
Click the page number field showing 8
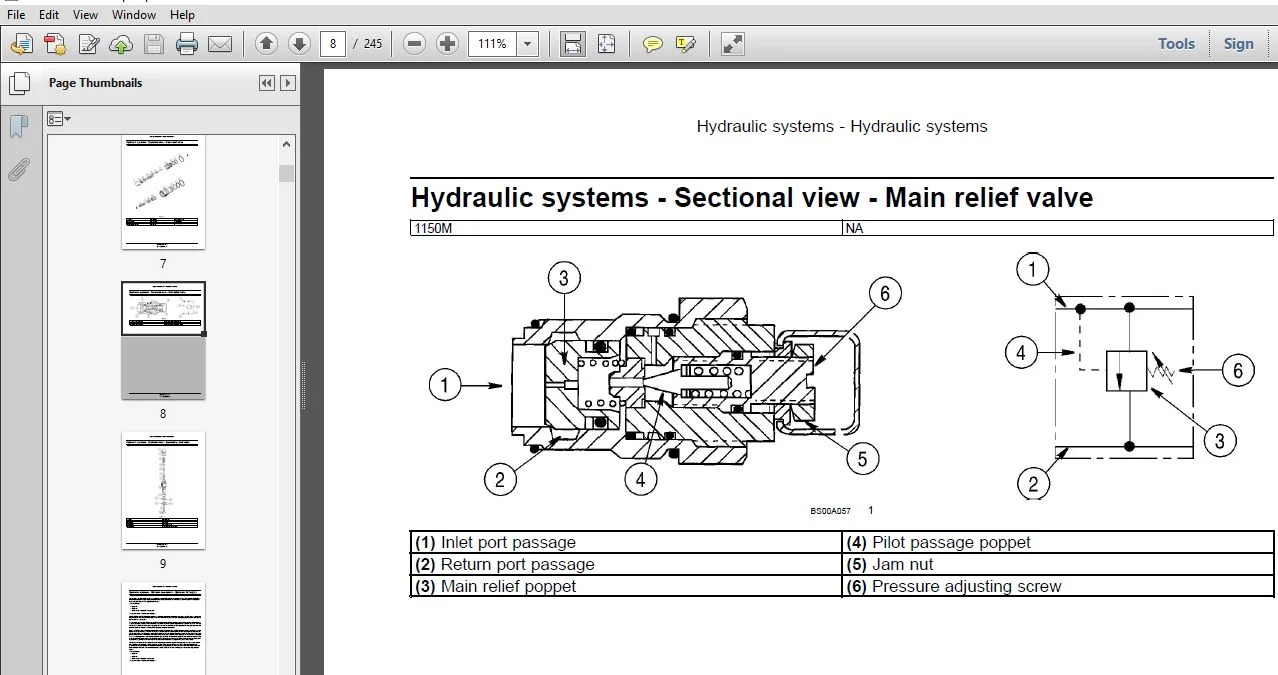click(333, 43)
